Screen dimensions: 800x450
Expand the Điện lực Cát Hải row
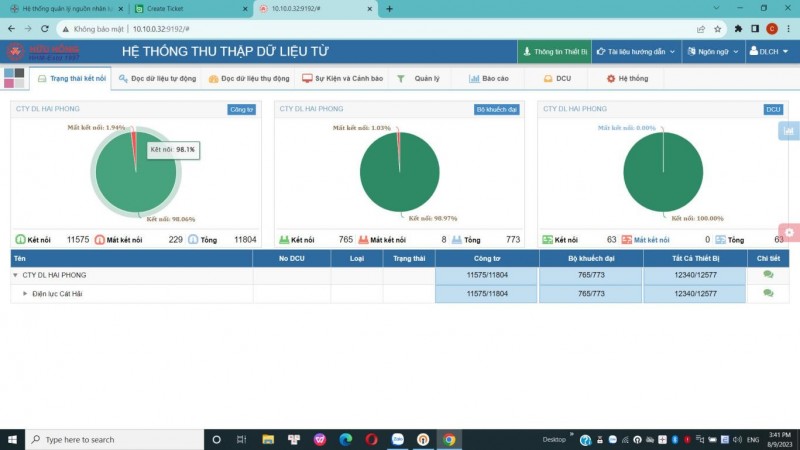click(x=25, y=293)
